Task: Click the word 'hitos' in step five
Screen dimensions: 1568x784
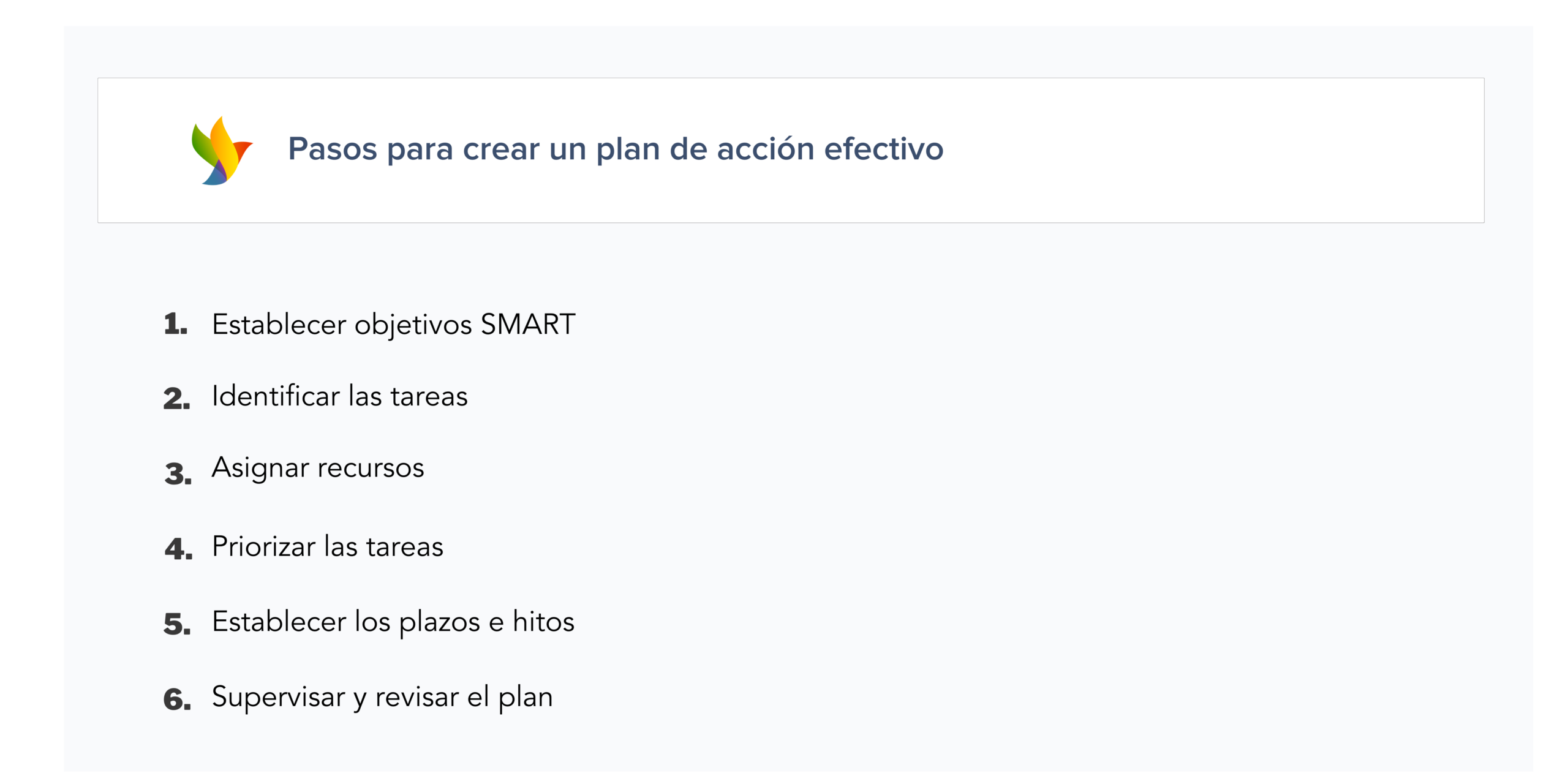Action: coord(543,622)
